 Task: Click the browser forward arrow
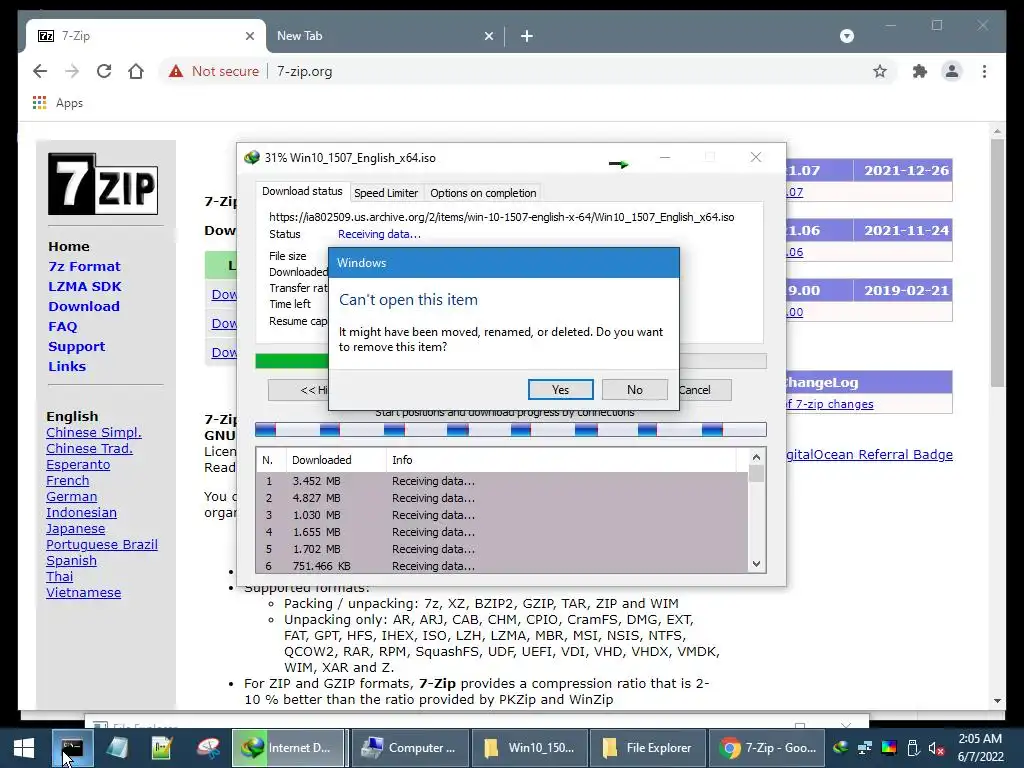72,71
